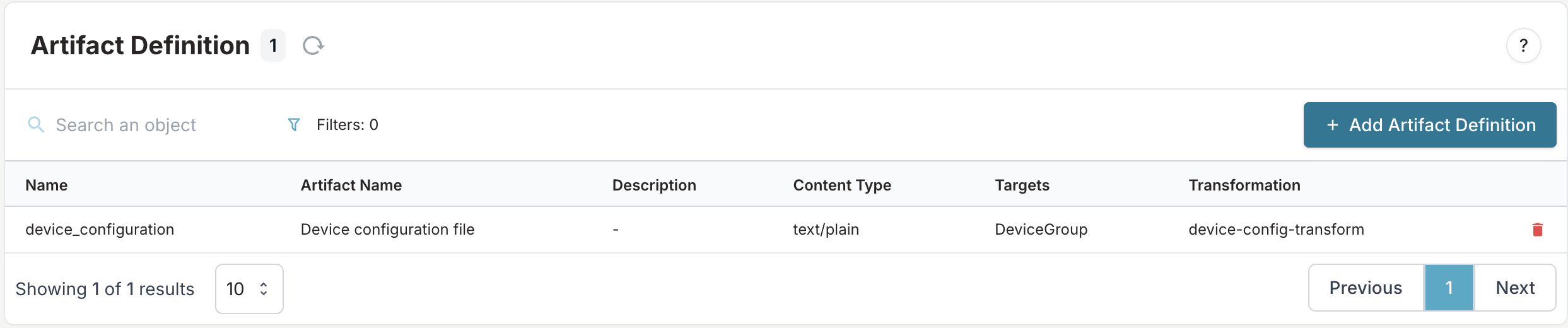Click the Name column header
This screenshot has width=1568, height=328.
coord(46,185)
